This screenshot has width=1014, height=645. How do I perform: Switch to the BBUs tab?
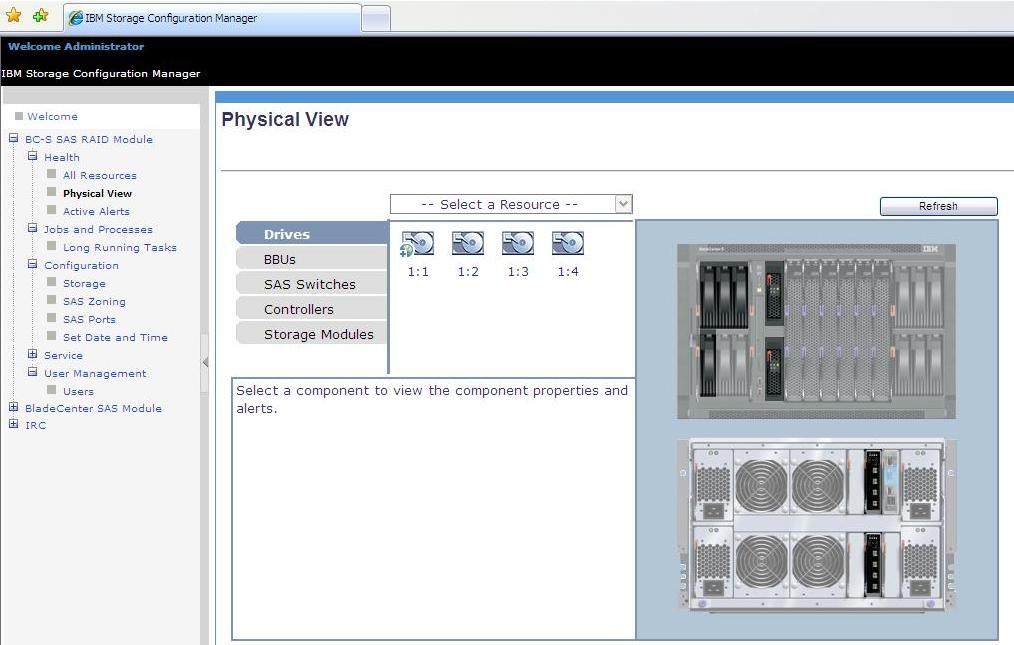[312, 259]
